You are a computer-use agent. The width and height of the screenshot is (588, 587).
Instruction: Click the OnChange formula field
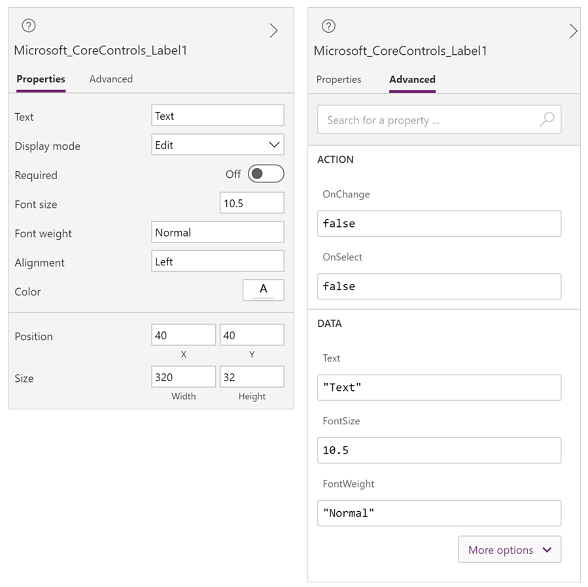(439, 224)
